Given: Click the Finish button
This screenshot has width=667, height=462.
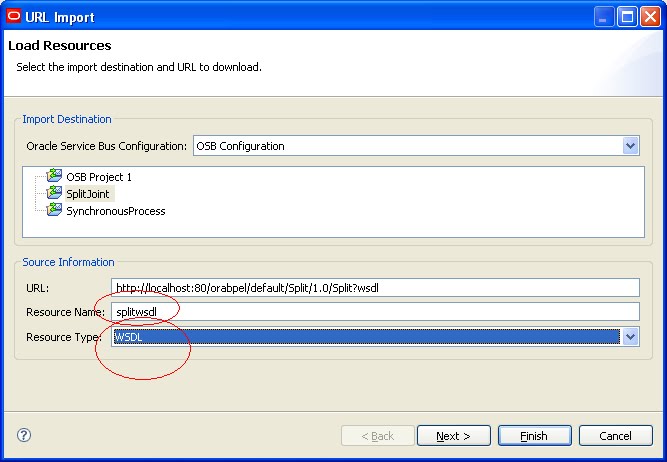Looking at the screenshot, I should point(534,436).
